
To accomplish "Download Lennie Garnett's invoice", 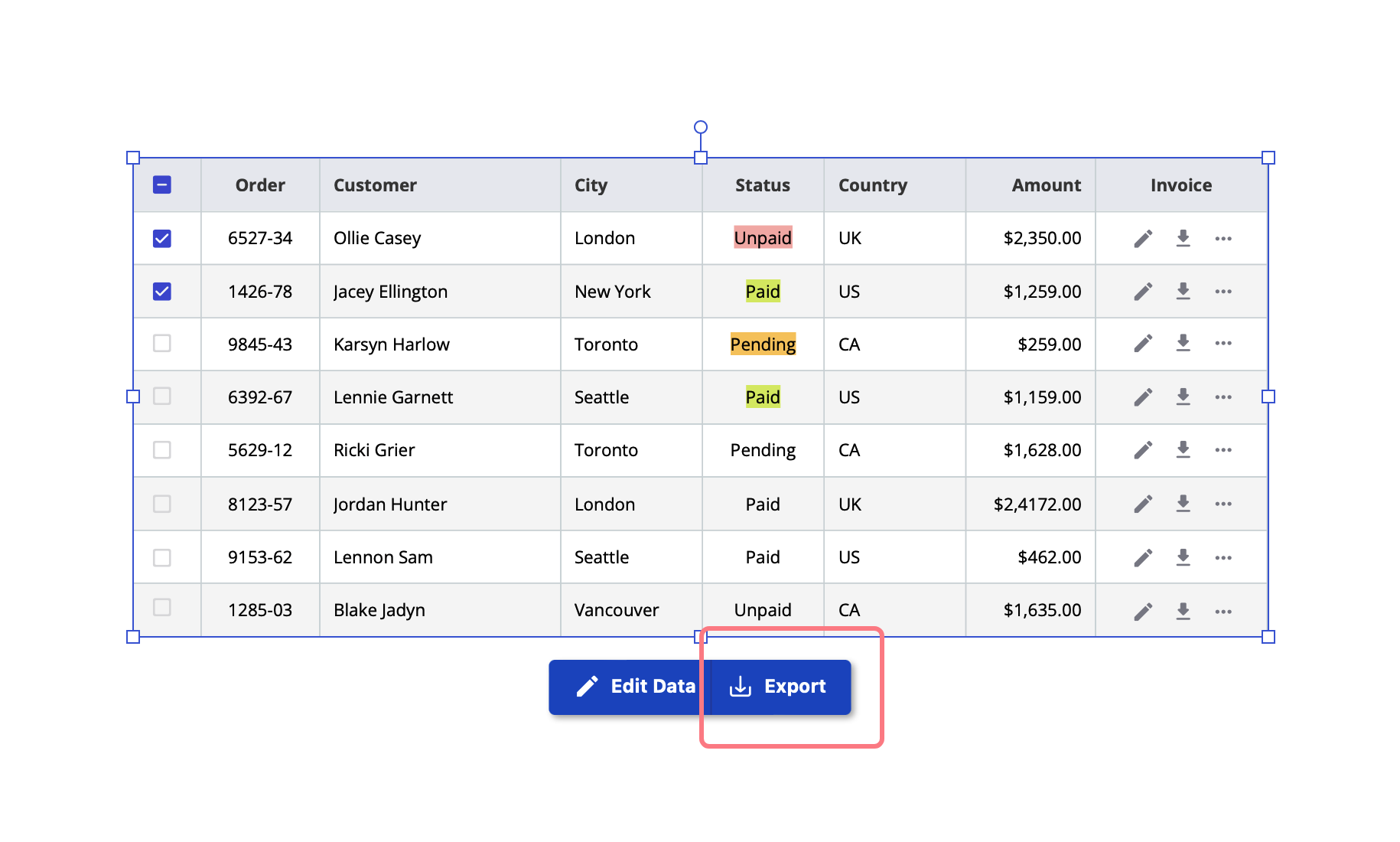I will [1183, 397].
